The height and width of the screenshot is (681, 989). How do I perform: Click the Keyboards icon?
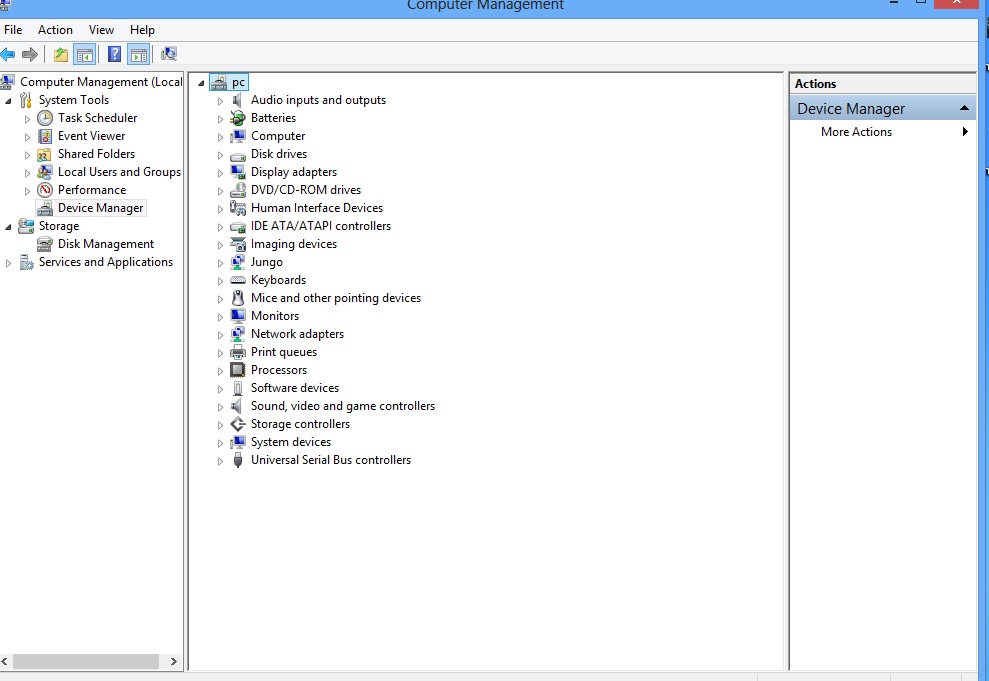(238, 280)
